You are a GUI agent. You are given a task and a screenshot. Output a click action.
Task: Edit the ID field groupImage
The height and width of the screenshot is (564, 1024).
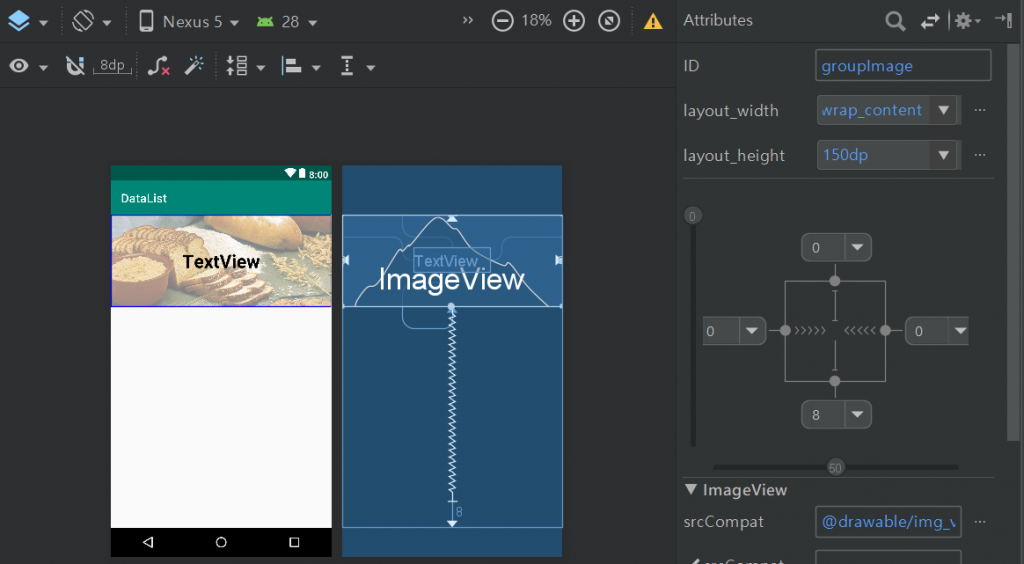[903, 65]
